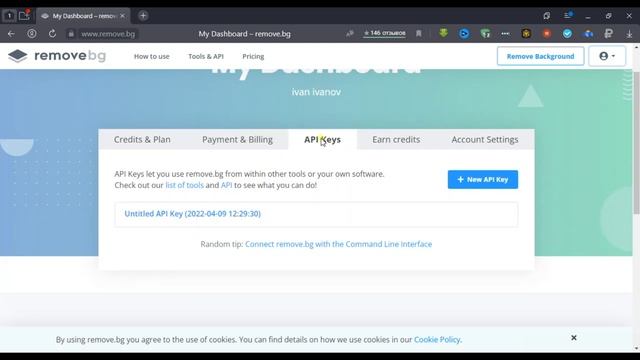
Task: Open the user account dropdown menu
Action: (x=607, y=56)
